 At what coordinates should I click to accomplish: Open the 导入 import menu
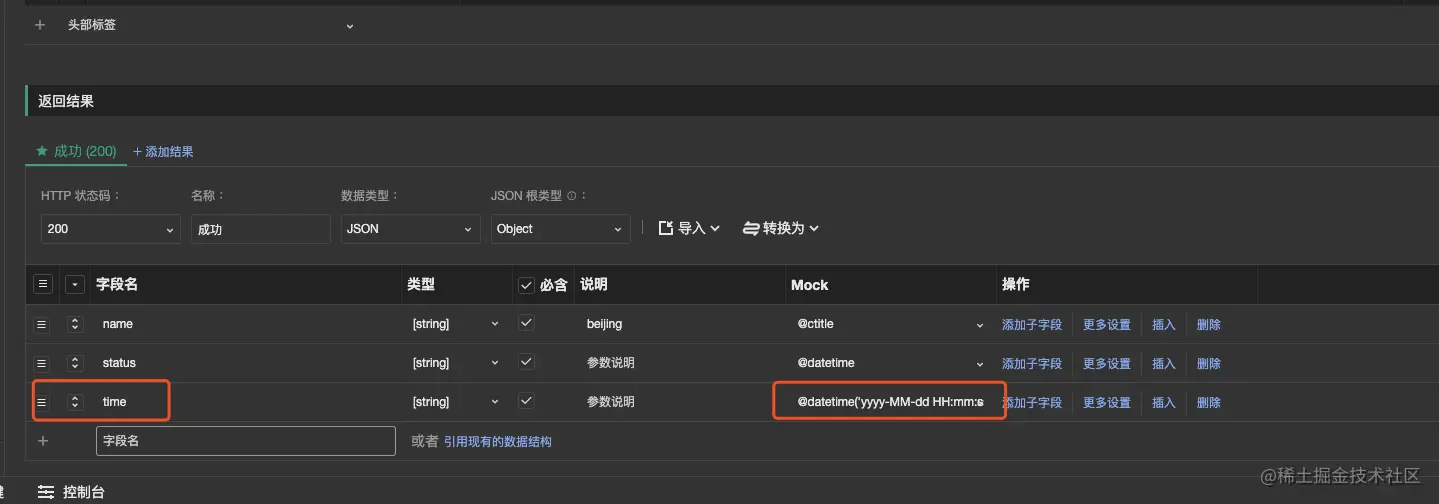[x=689, y=229]
